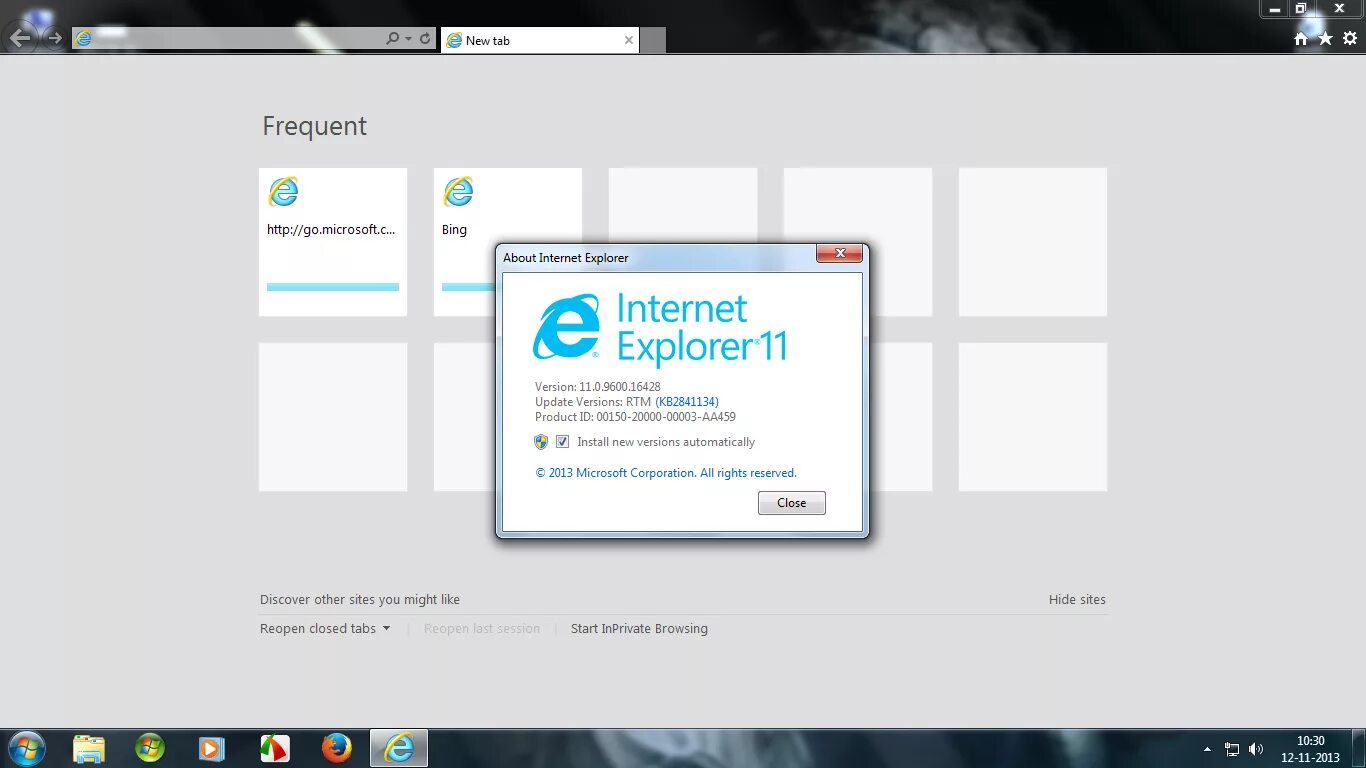Viewport: 1366px width, 768px height.
Task: Click the Close button in the About dialog
Action: pos(792,503)
